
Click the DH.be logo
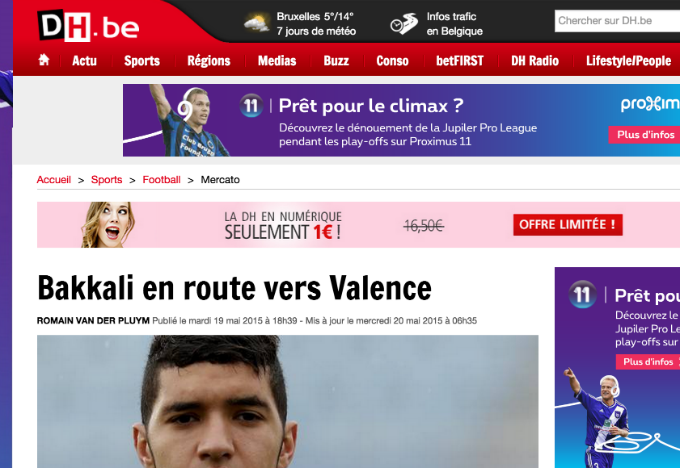88,26
